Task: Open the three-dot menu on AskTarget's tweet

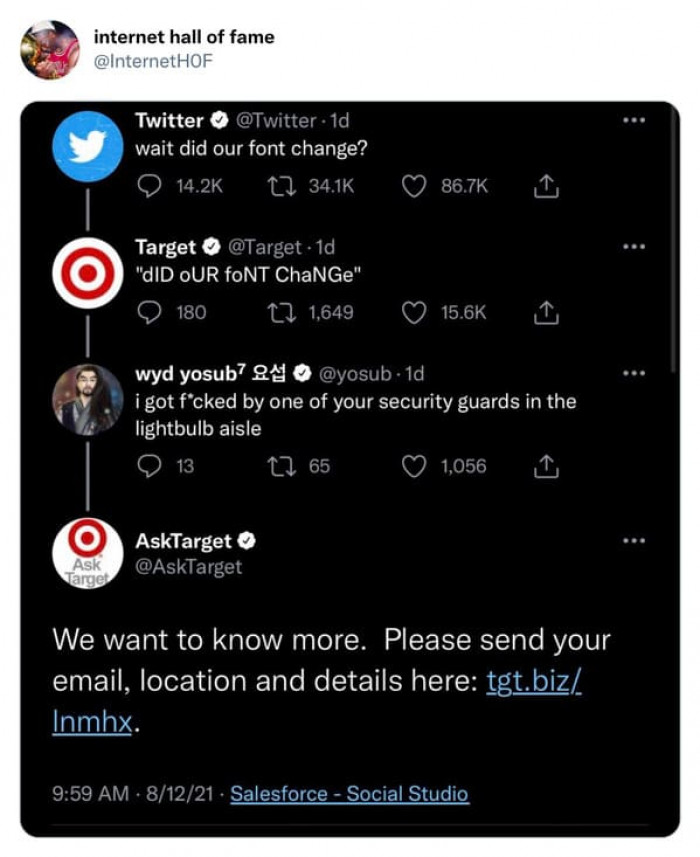Action: (x=633, y=540)
